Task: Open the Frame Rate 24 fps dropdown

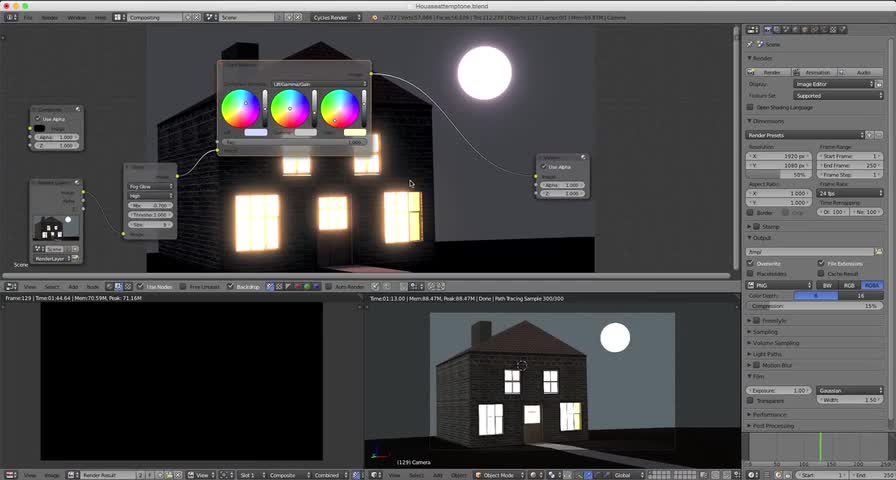Action: [x=850, y=193]
